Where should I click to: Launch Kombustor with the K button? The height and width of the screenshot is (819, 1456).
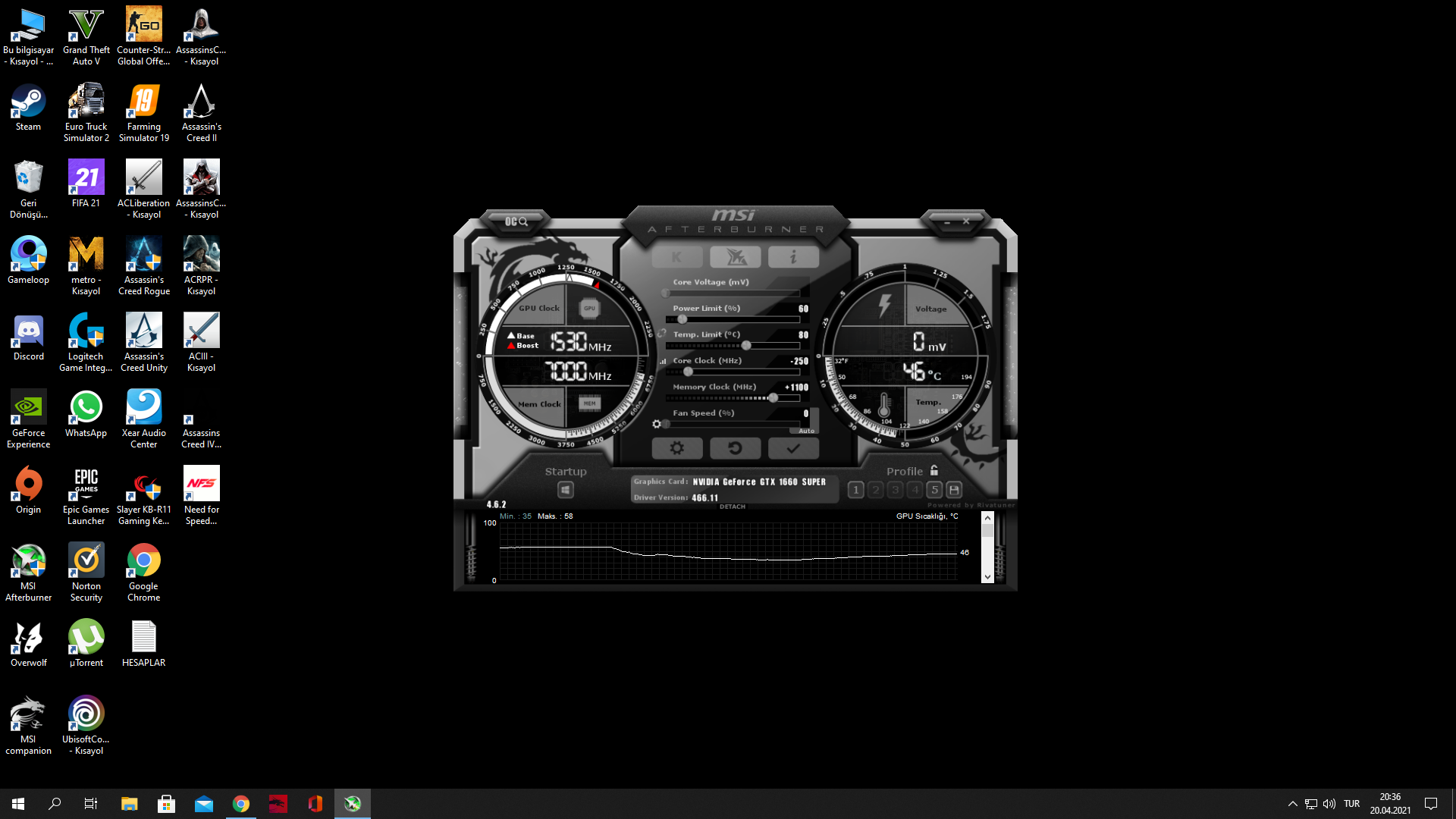pyautogui.click(x=677, y=257)
